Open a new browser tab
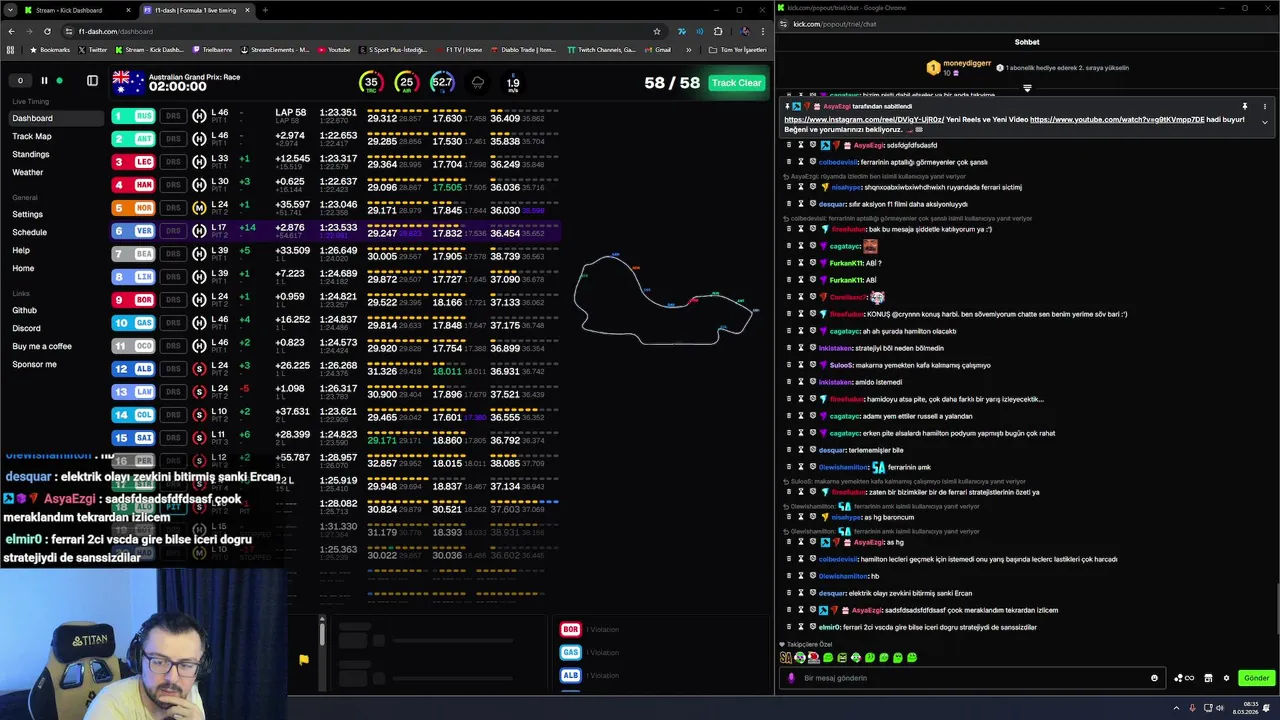1280x720 pixels. pos(265,10)
